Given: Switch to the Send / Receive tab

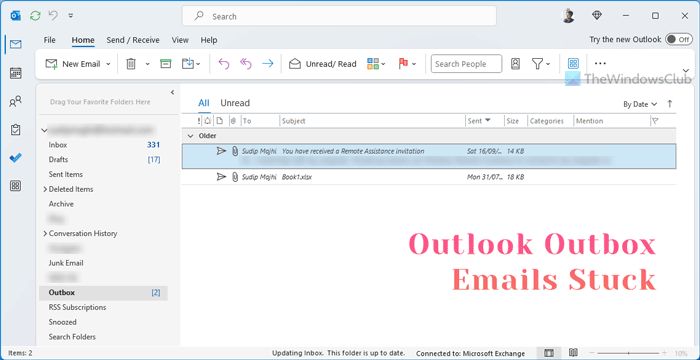Looking at the screenshot, I should coord(133,40).
